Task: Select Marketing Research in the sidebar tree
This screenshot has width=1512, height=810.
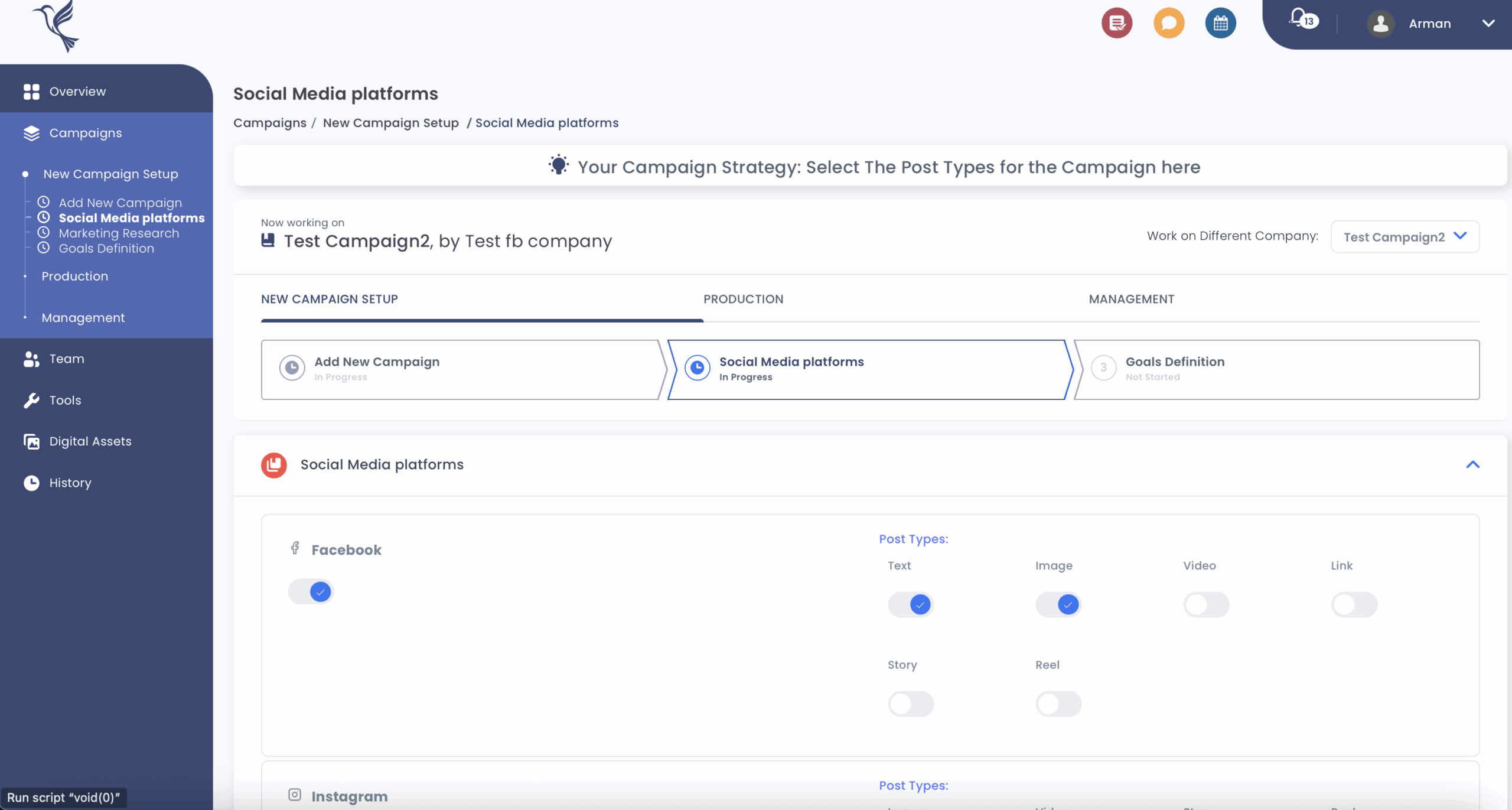Action: pos(119,233)
